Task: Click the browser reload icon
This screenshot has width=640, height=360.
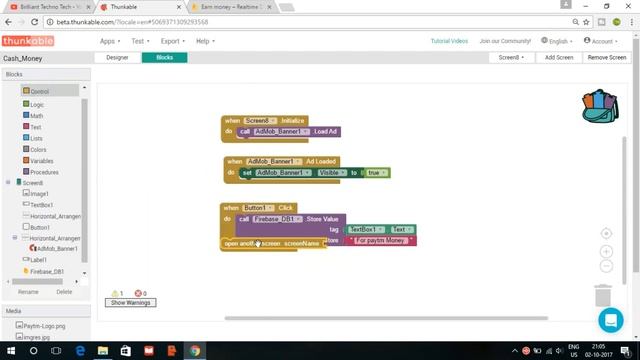Action: 35,22
